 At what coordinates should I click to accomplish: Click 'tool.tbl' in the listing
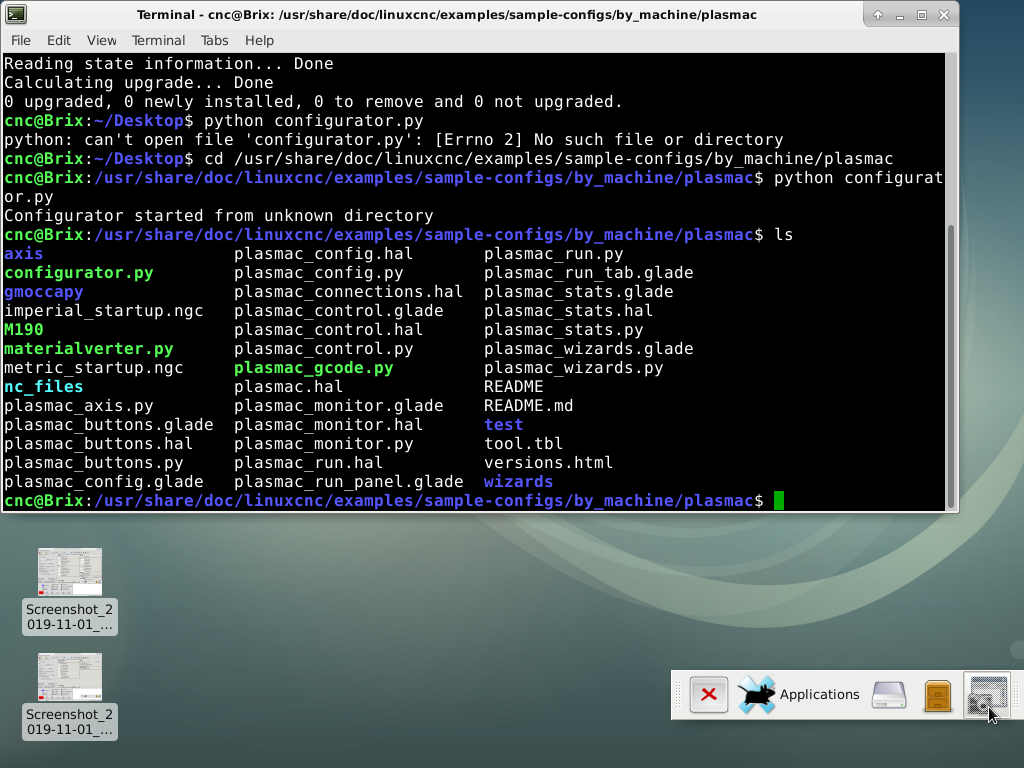524,443
